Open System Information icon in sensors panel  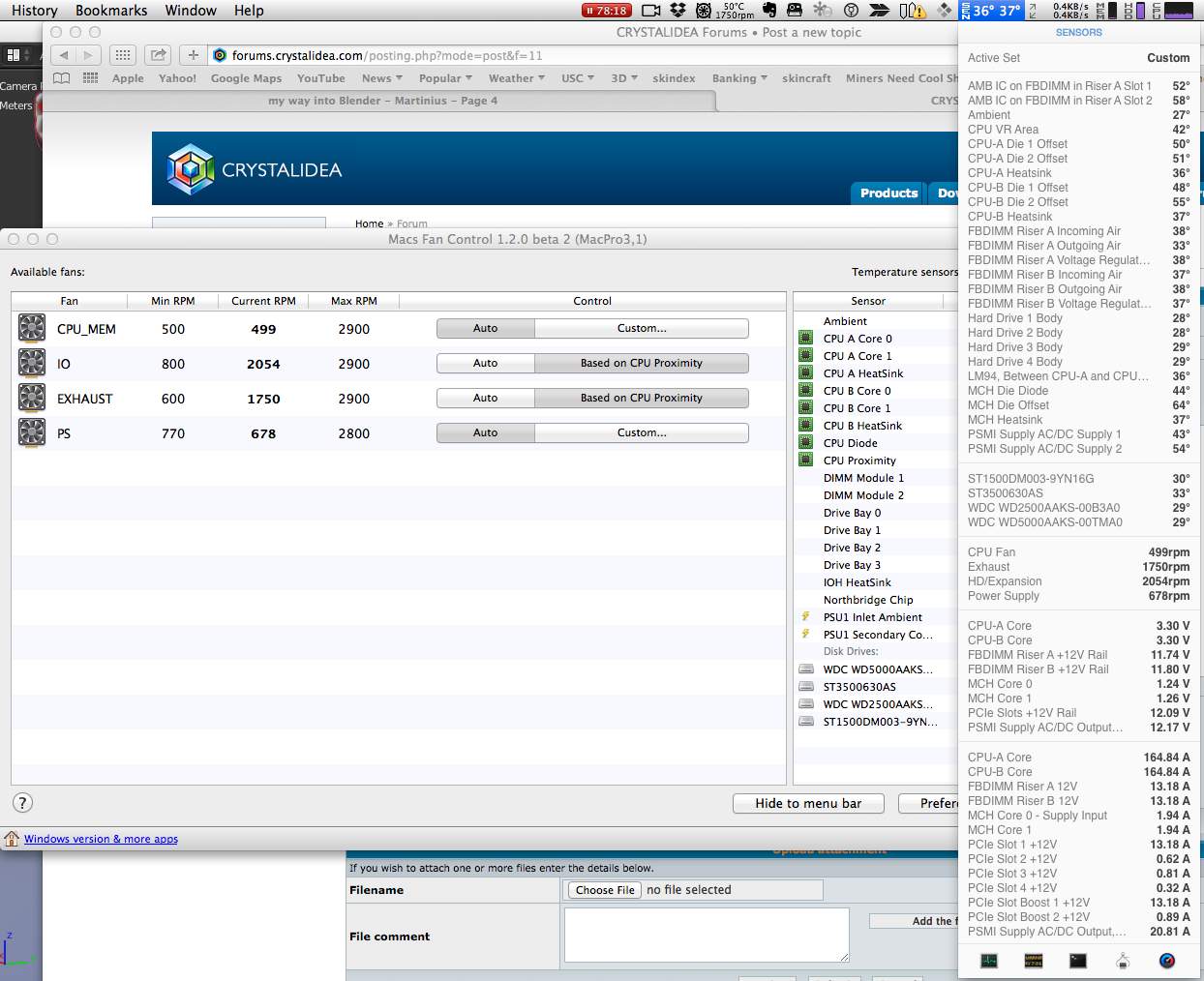pyautogui.click(x=1123, y=960)
